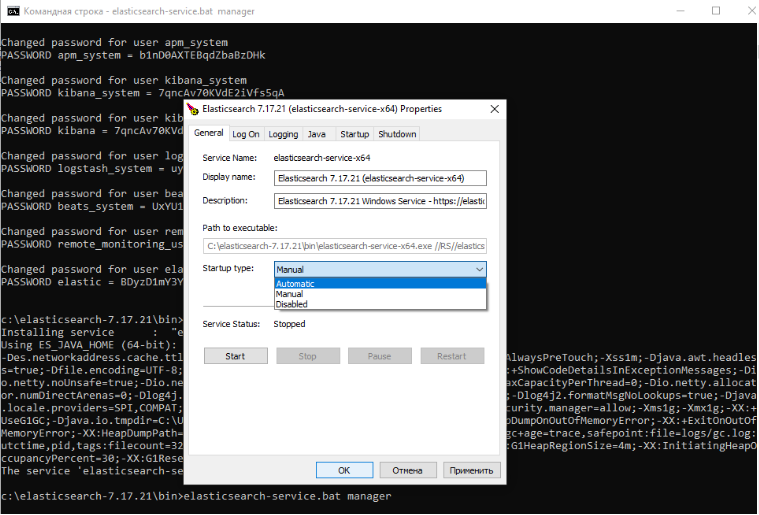
Task: Open the Startup tab
Action: 354,134
